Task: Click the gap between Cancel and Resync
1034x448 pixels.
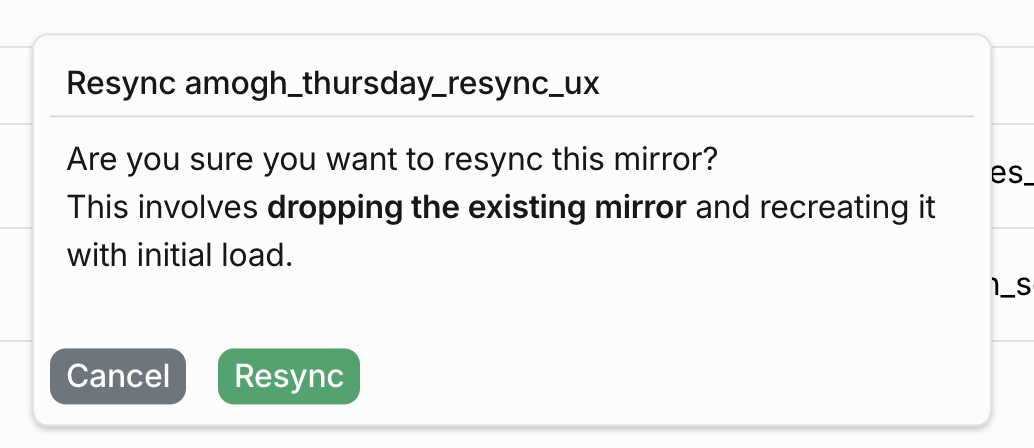Action: click(202, 376)
